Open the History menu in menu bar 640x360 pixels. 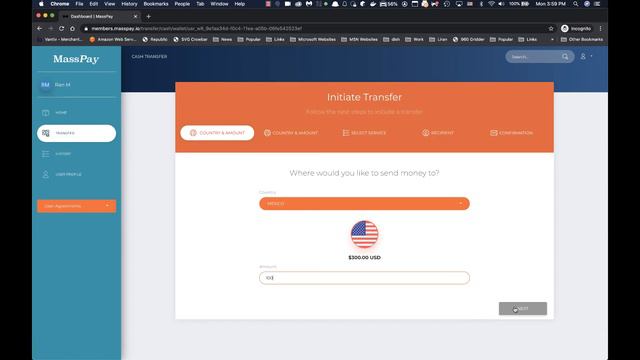click(x=129, y=4)
